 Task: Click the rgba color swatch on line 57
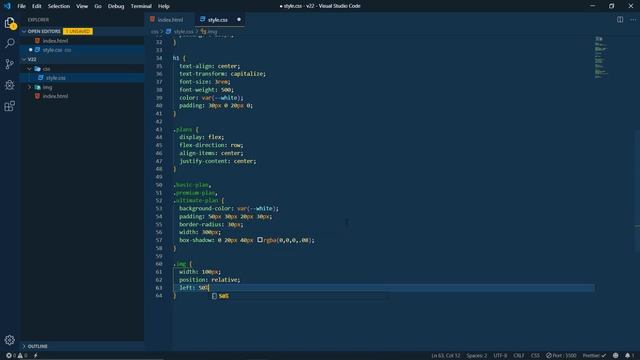(x=260, y=240)
